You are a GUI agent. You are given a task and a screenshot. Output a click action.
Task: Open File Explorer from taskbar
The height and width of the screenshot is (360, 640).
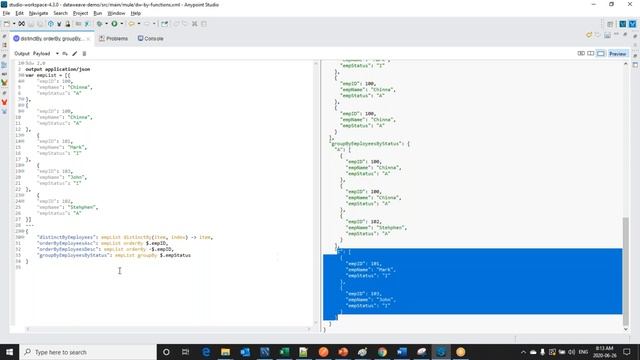coord(225,352)
